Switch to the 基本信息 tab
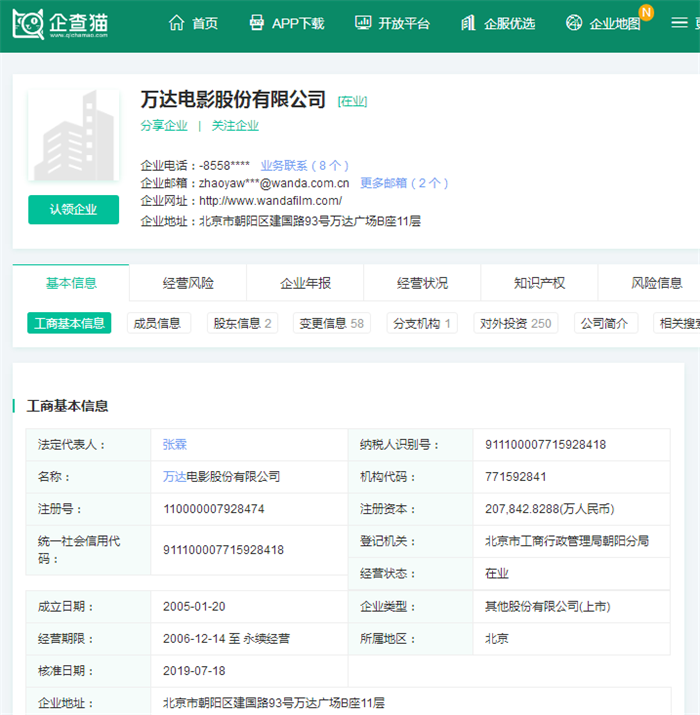Viewport: 700px width, 715px height. (x=71, y=283)
